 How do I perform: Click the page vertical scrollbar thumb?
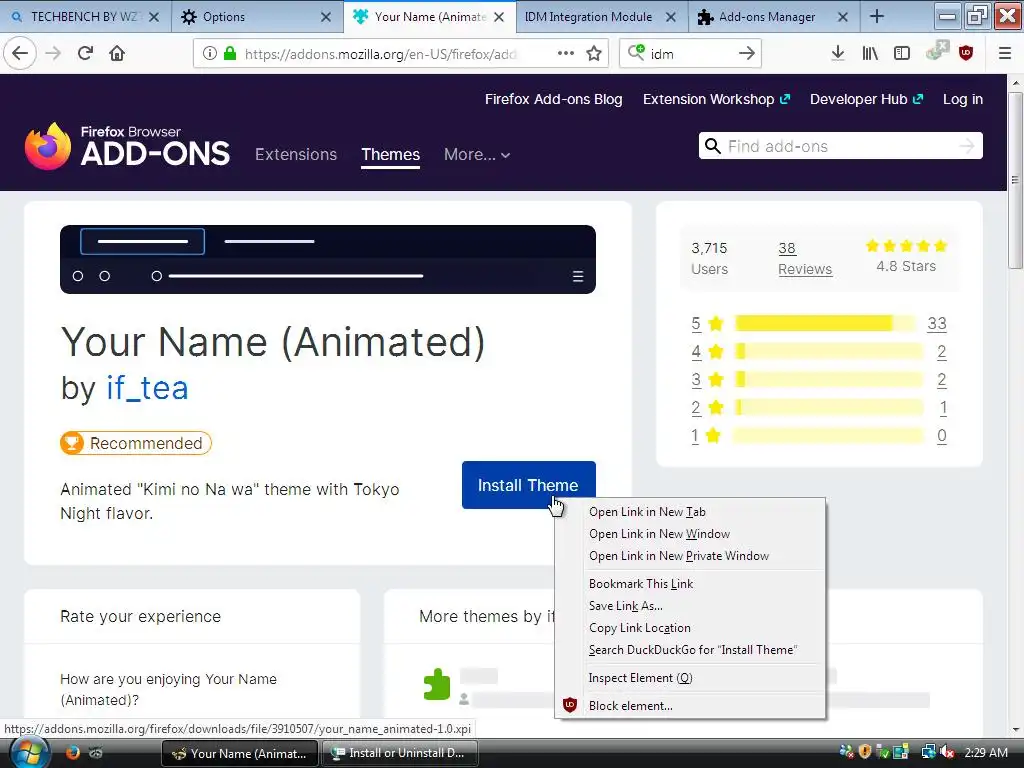coord(1015,180)
